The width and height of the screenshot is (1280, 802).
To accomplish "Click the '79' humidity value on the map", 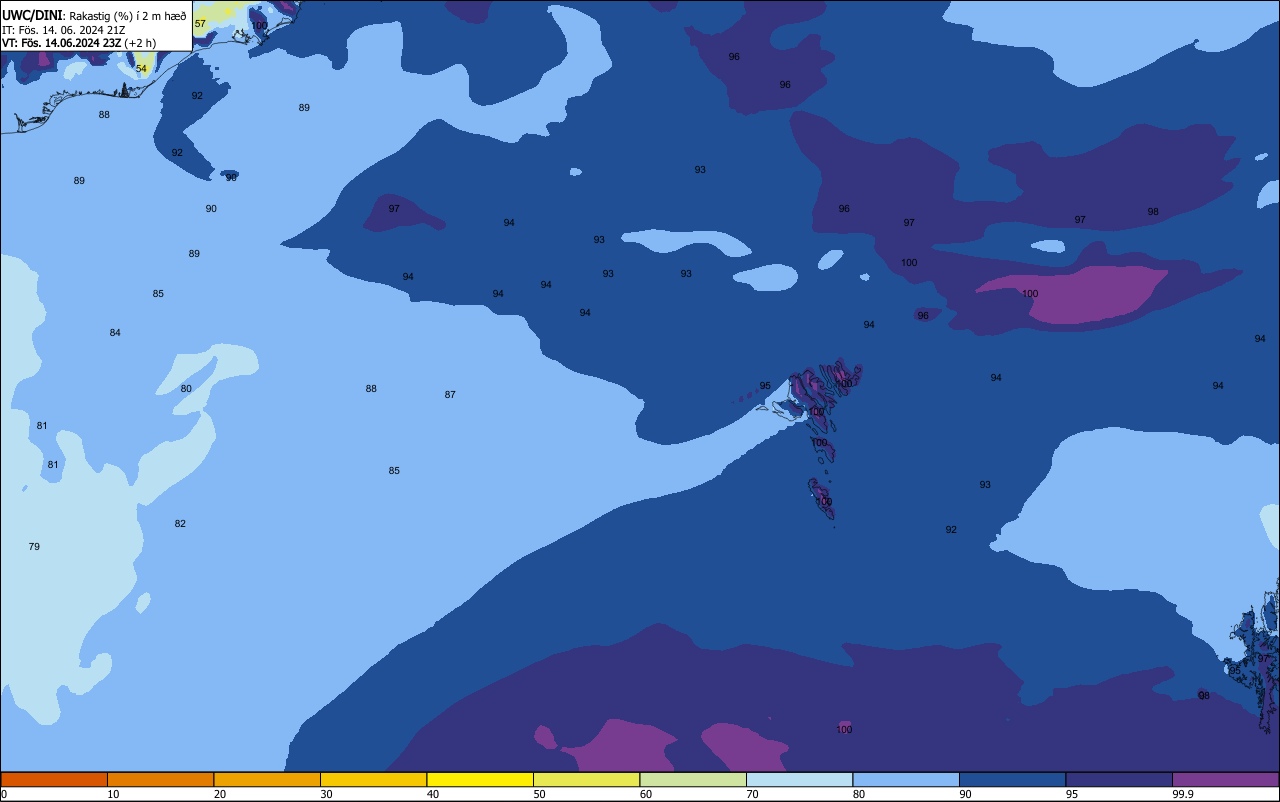I will pos(34,547).
